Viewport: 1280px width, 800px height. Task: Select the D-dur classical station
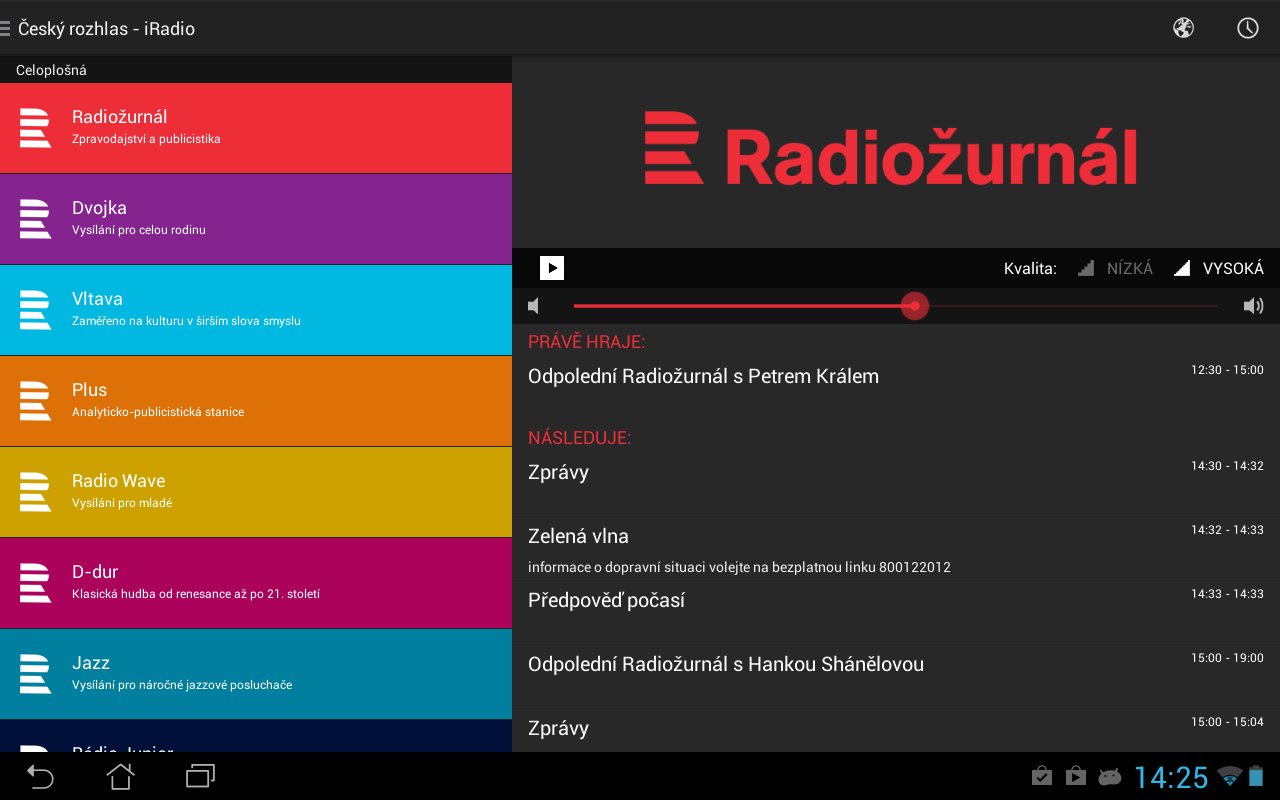(x=256, y=583)
